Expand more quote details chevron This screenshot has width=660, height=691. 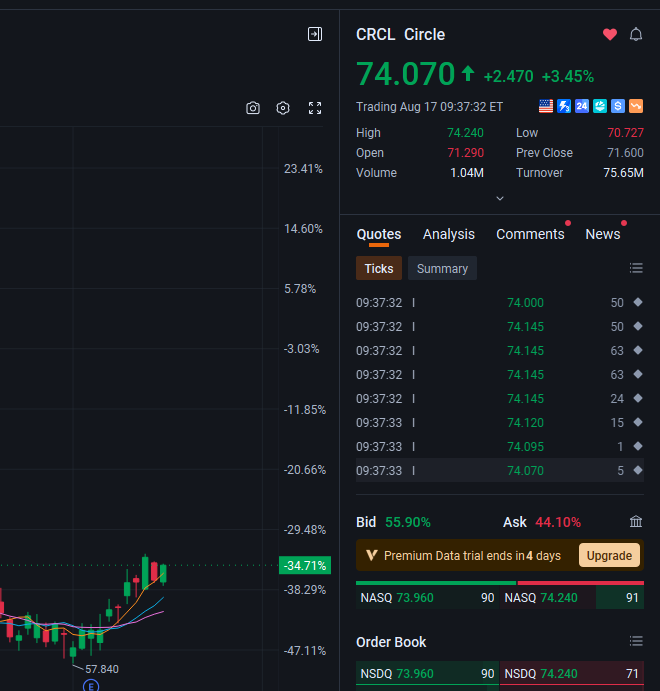tap(500, 198)
